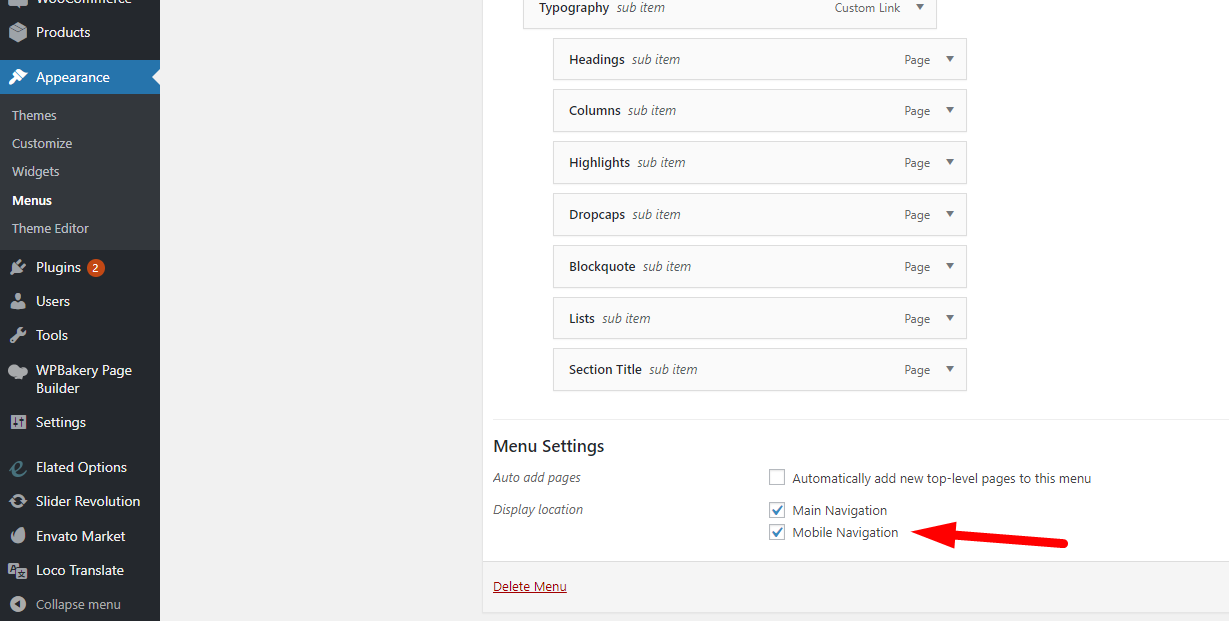Open the Widgets submenu page
Viewport: 1229px width, 621px height.
(36, 171)
